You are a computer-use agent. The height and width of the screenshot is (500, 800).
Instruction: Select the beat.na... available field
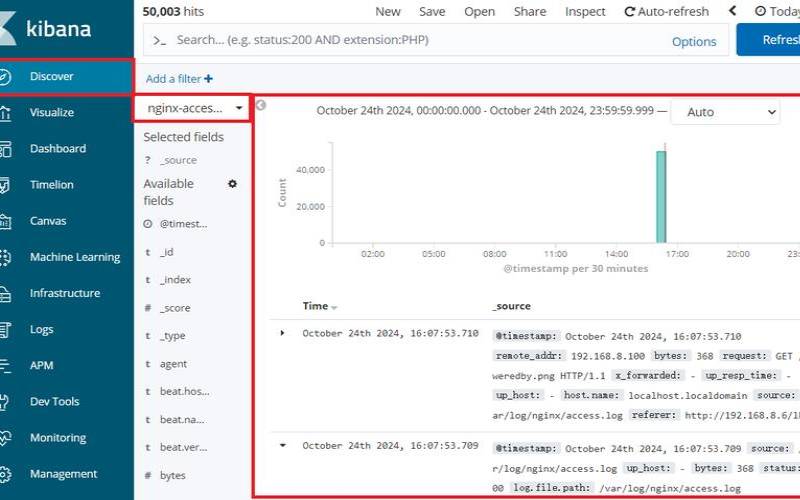click(182, 420)
